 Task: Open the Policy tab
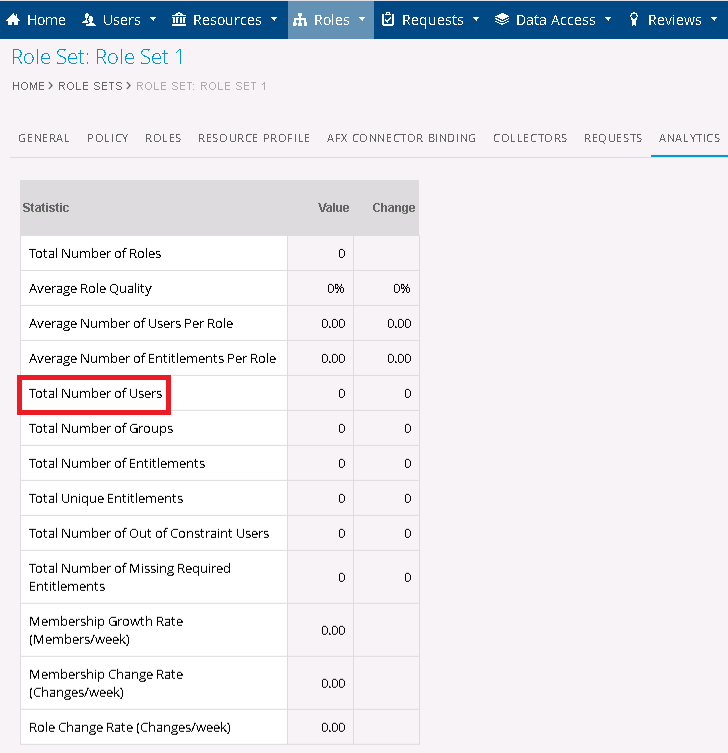108,138
